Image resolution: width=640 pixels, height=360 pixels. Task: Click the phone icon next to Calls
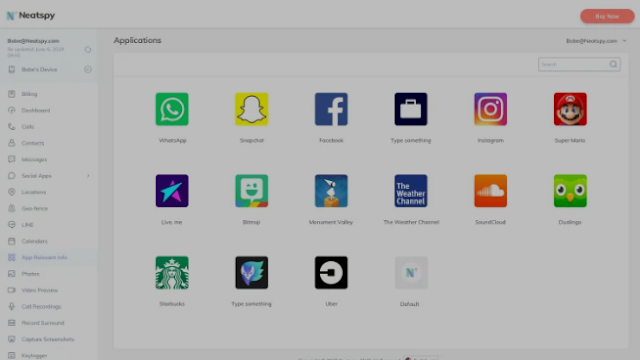pyautogui.click(x=11, y=127)
